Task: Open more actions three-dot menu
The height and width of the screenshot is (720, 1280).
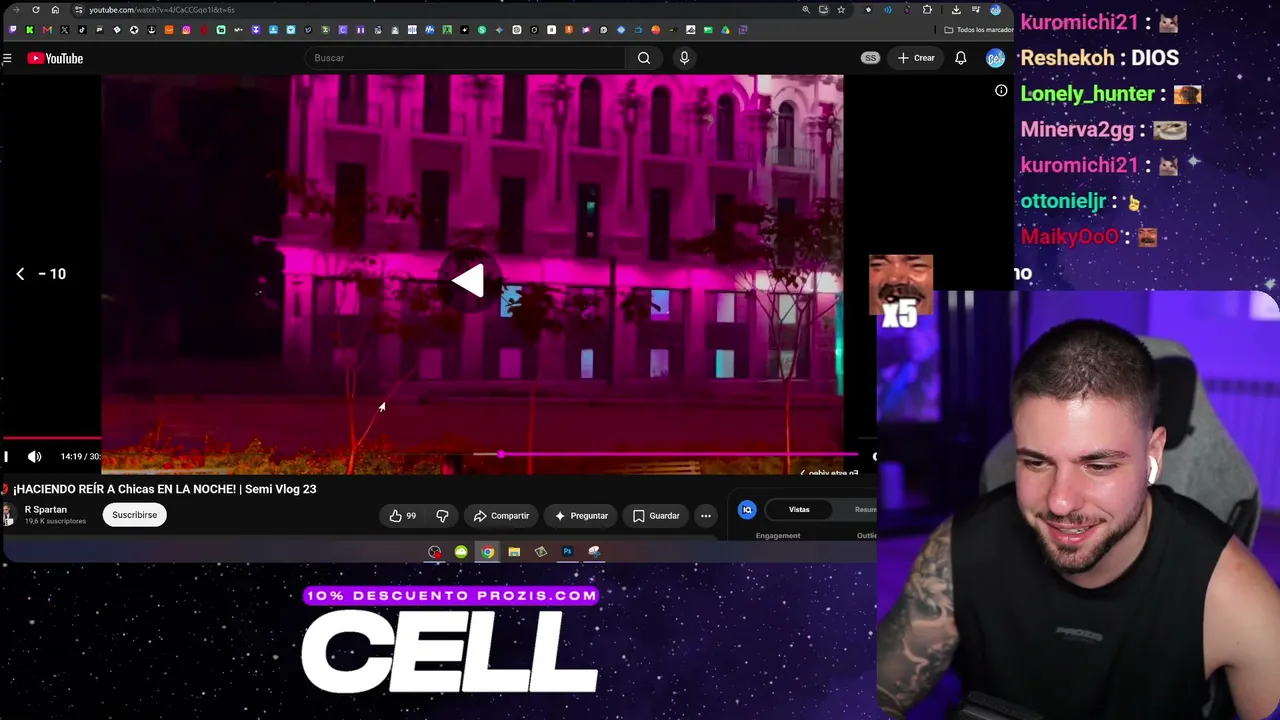Action: pyautogui.click(x=706, y=516)
